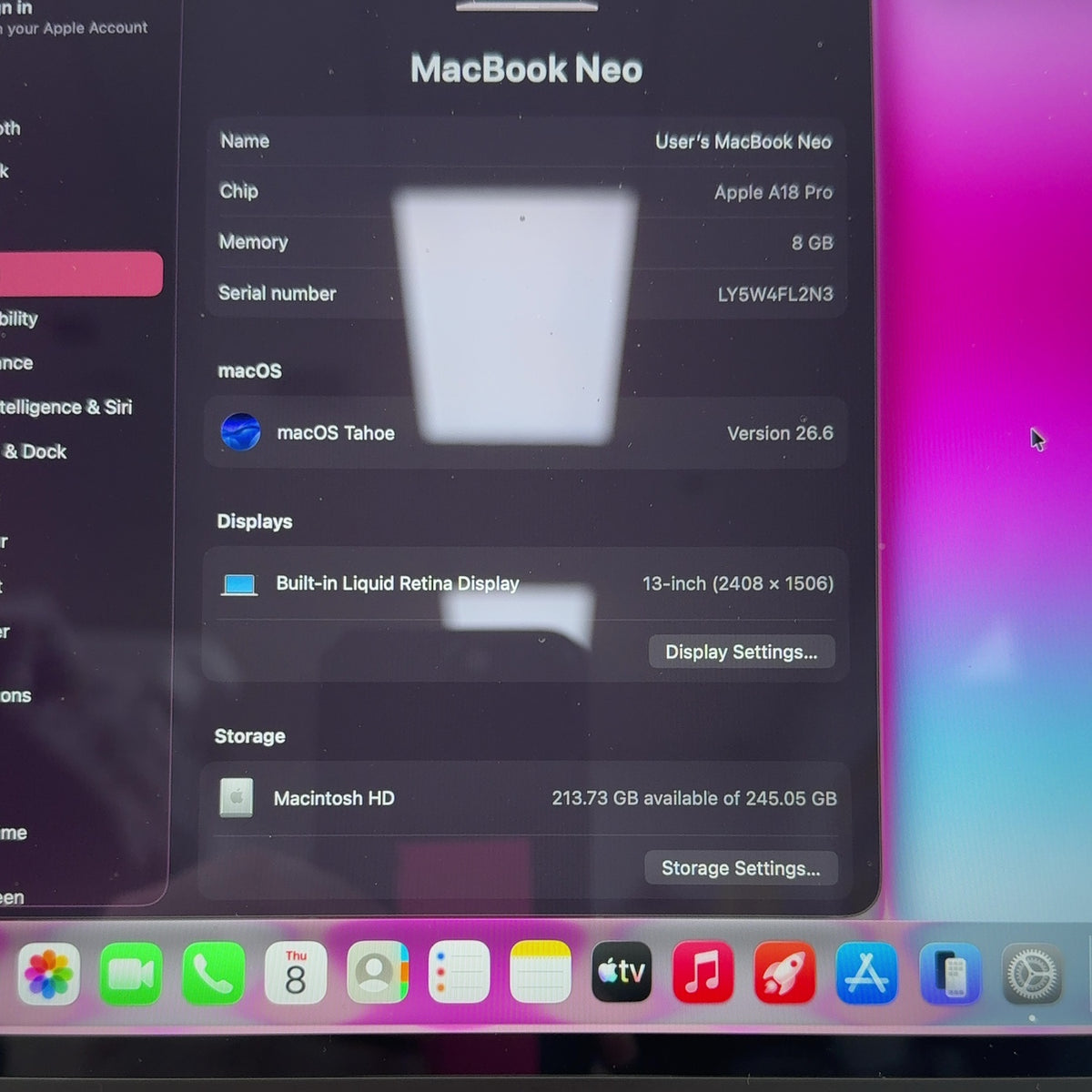Viewport: 1092px width, 1092px height.
Task: Launch iPhone Mirroring from the Dock
Action: (950, 974)
